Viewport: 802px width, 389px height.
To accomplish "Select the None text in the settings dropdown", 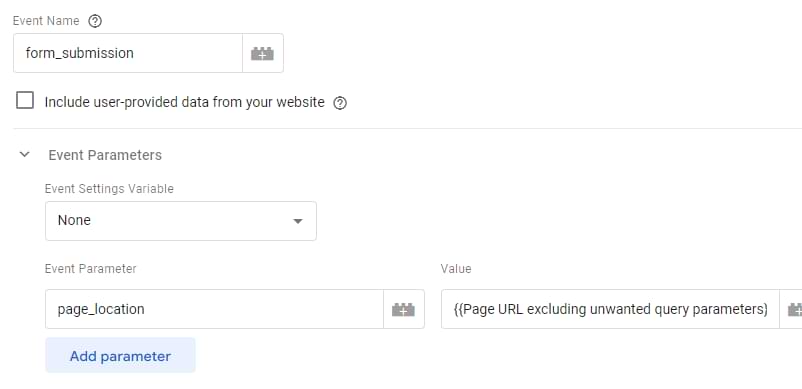I will coord(74,220).
